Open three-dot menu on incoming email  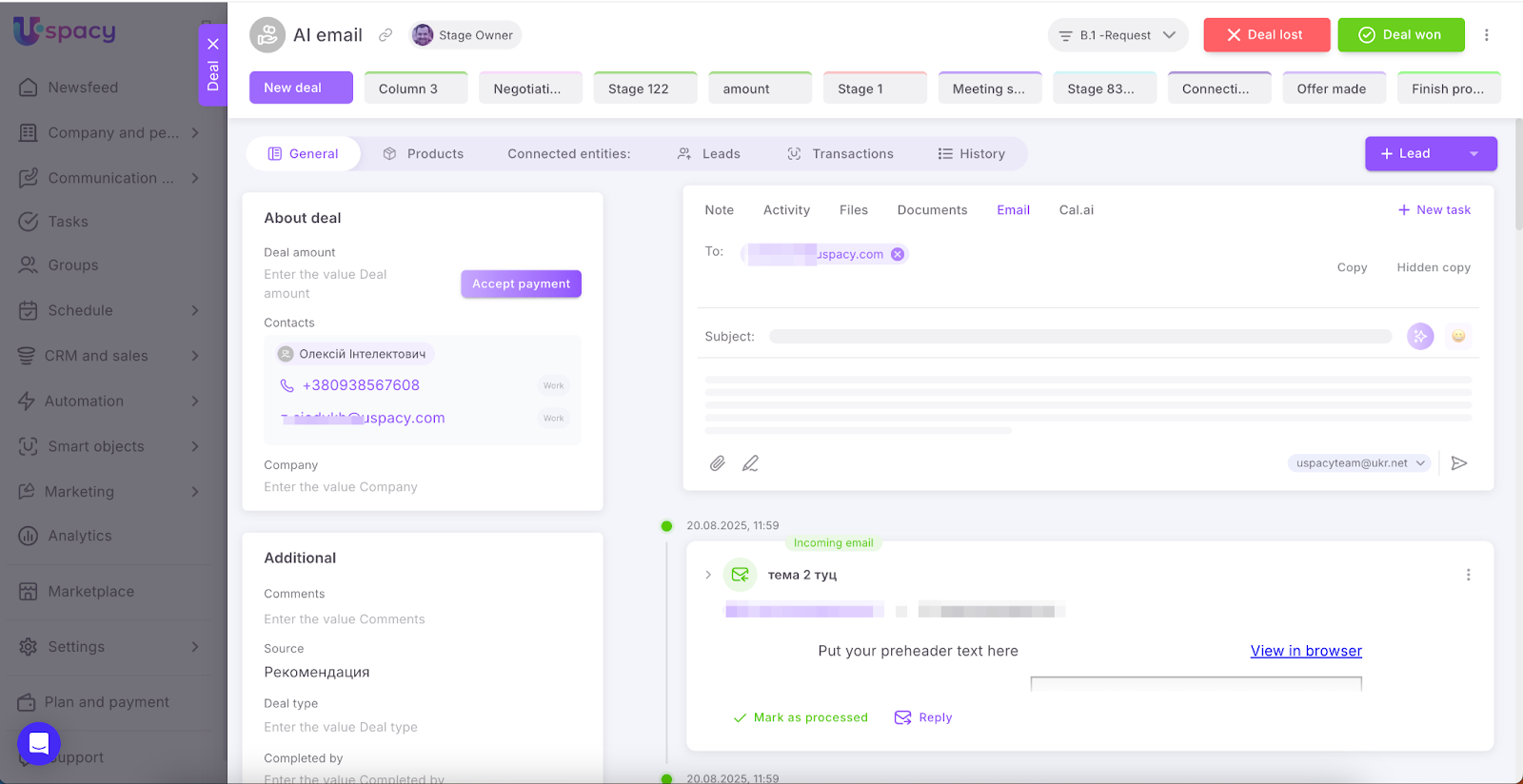tap(1468, 575)
